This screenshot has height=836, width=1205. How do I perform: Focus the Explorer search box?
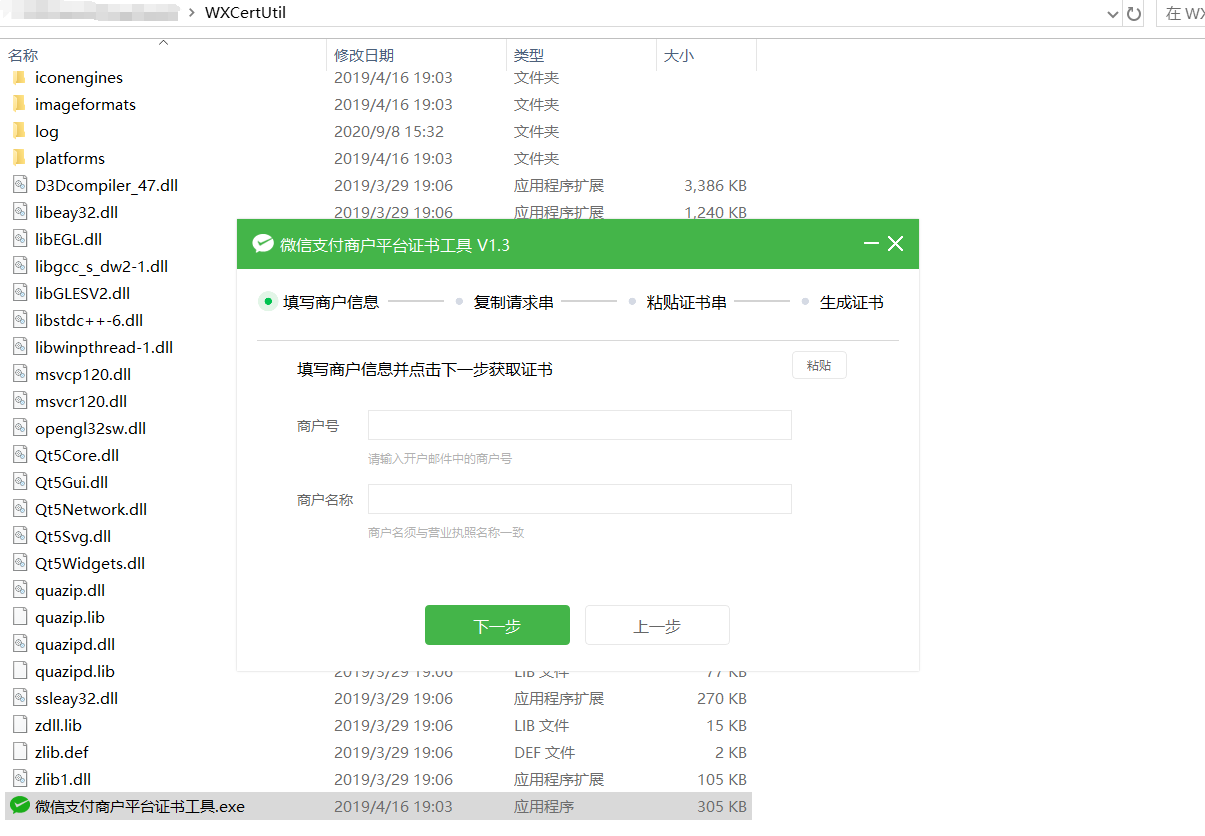click(1180, 14)
